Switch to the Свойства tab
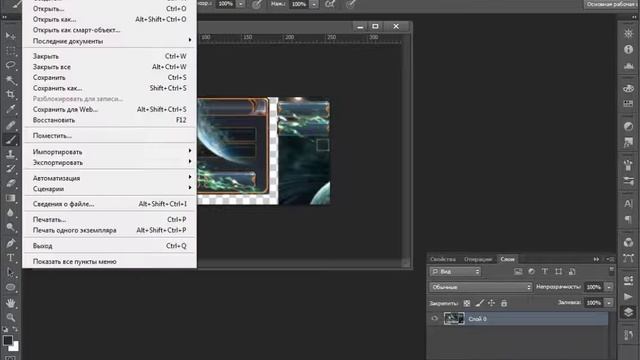This screenshot has height=360, width=640. coord(442,259)
